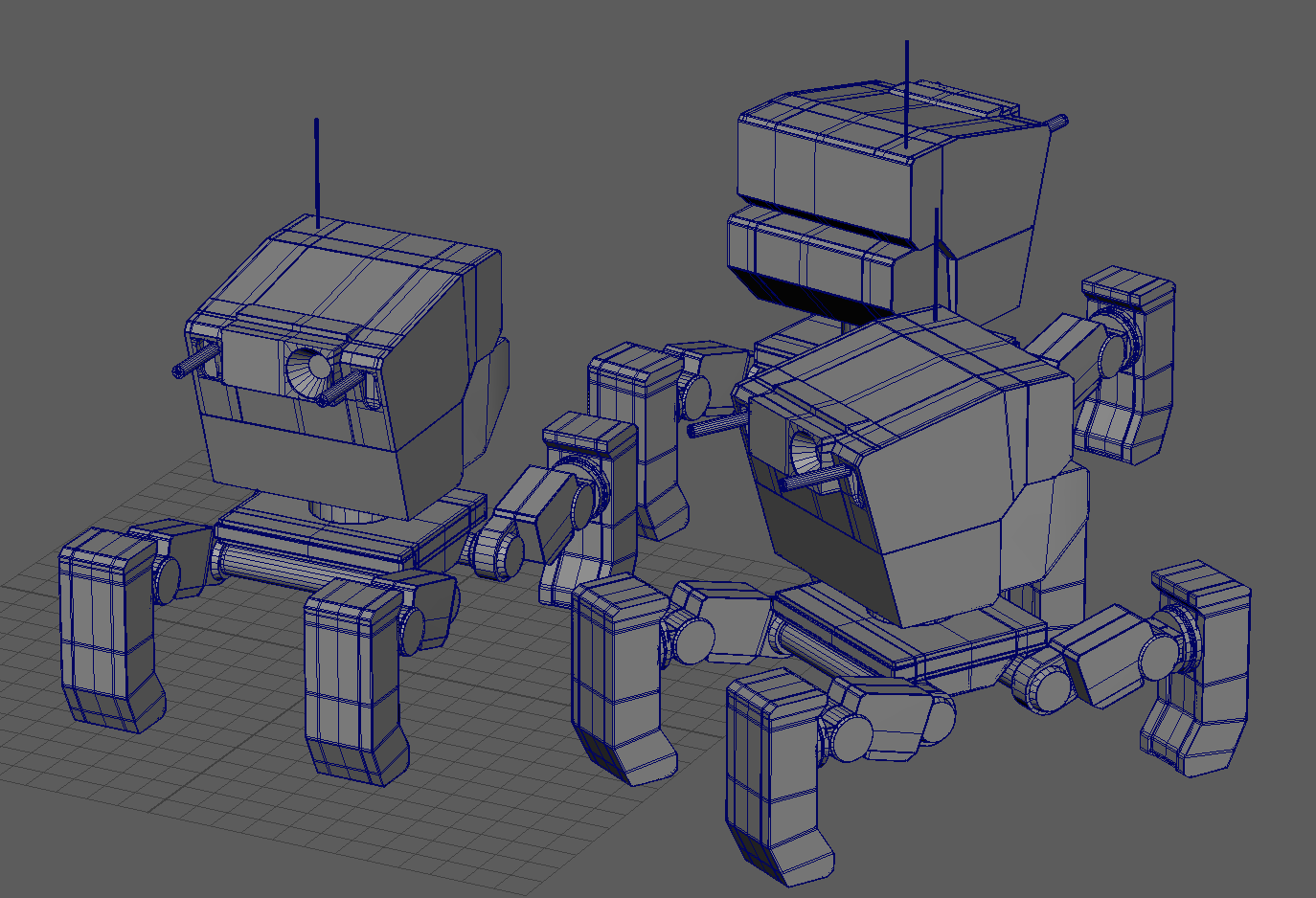Select the upper-right foot behind front-right robot
1316x898 pixels.
click(x=1127, y=366)
